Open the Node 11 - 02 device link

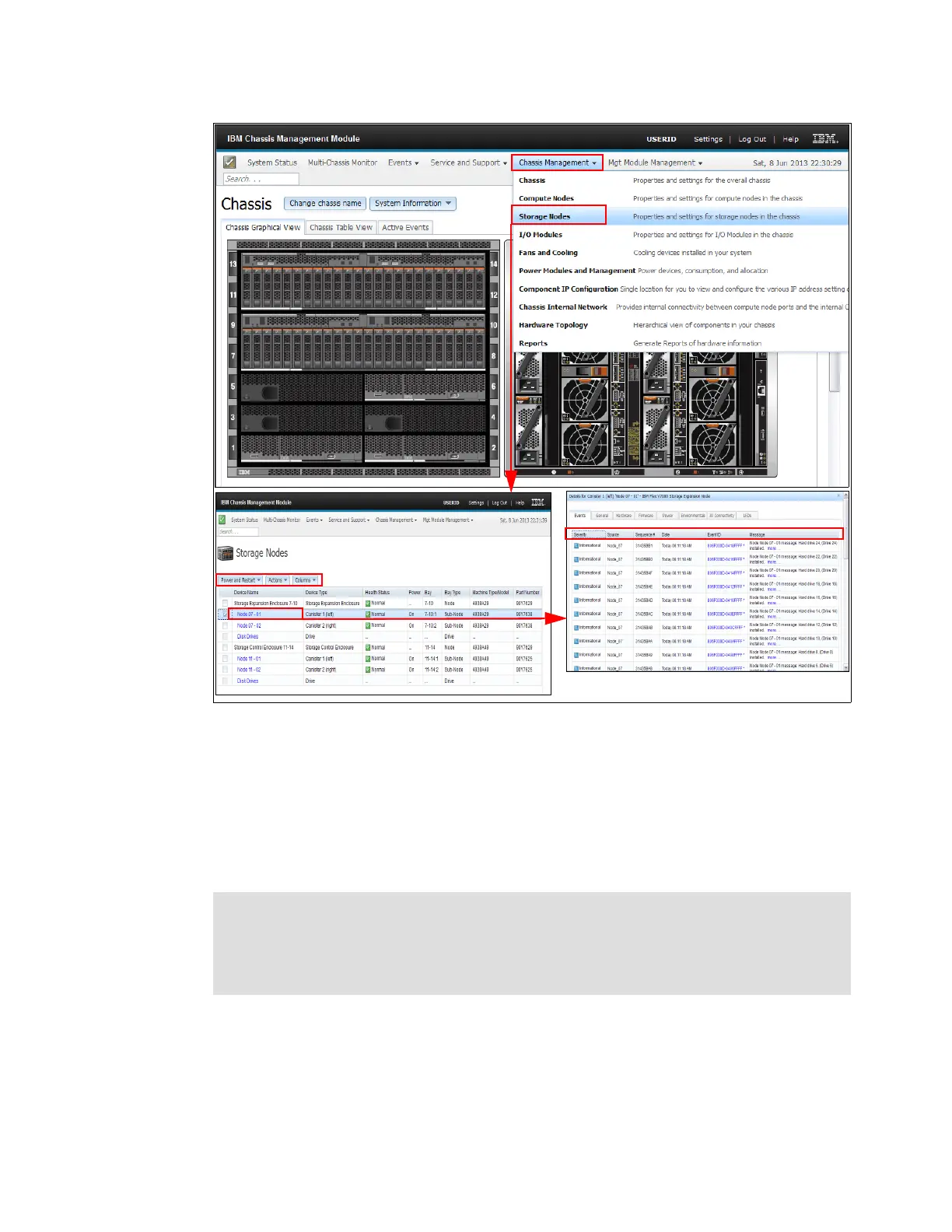[249, 670]
